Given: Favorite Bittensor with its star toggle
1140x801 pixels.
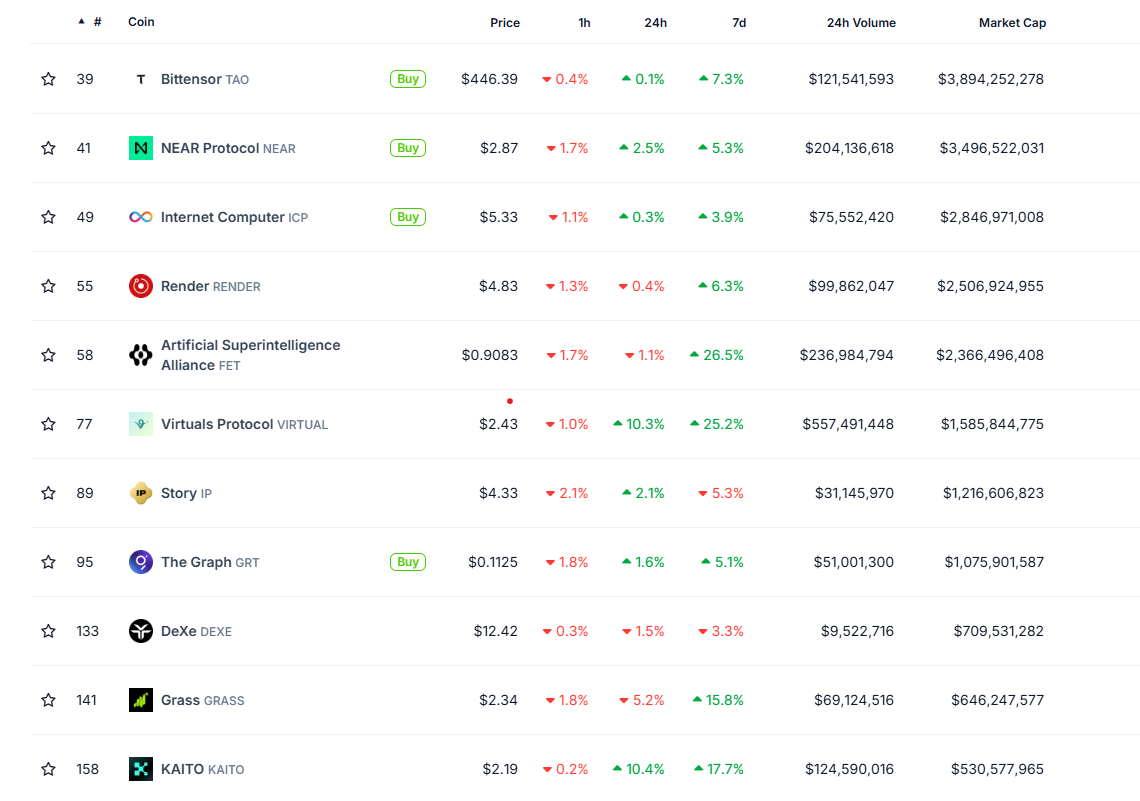Looking at the screenshot, I should coord(49,79).
